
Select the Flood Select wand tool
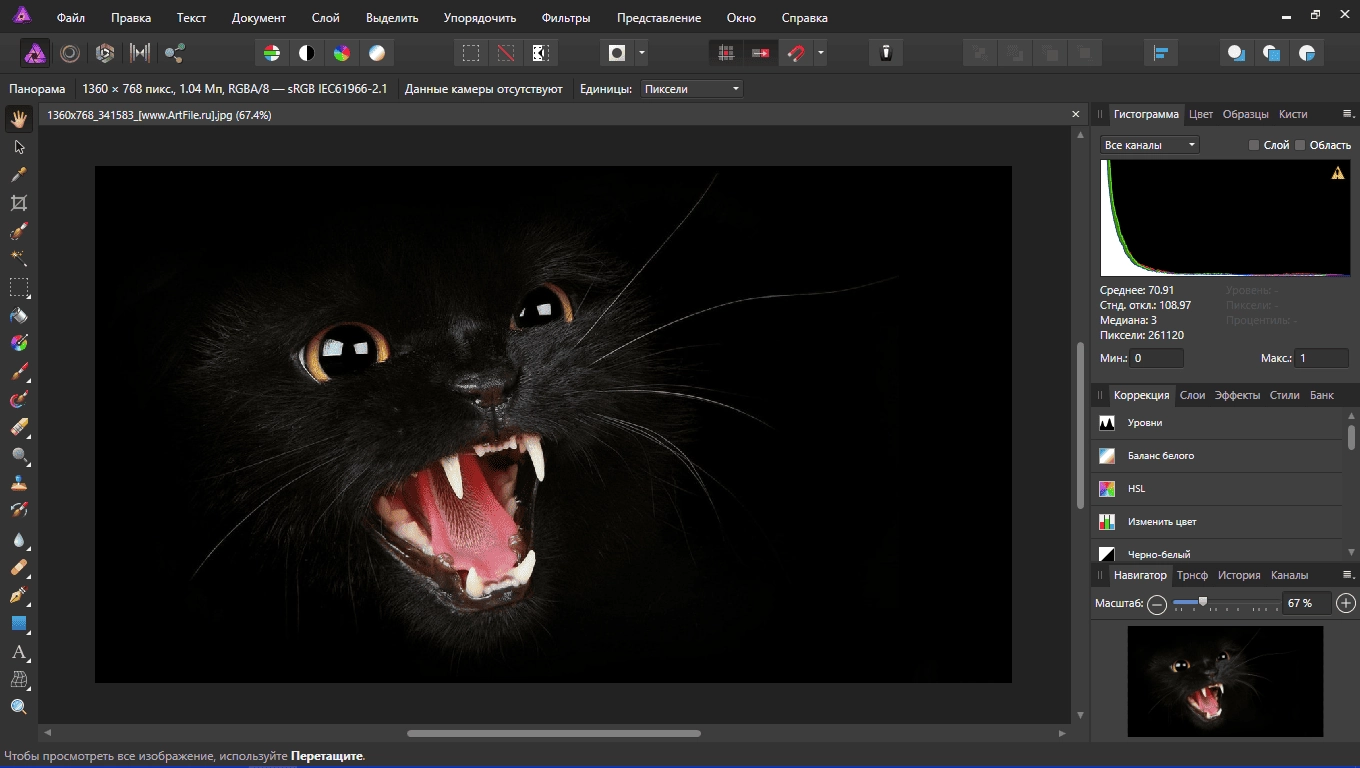click(x=19, y=259)
